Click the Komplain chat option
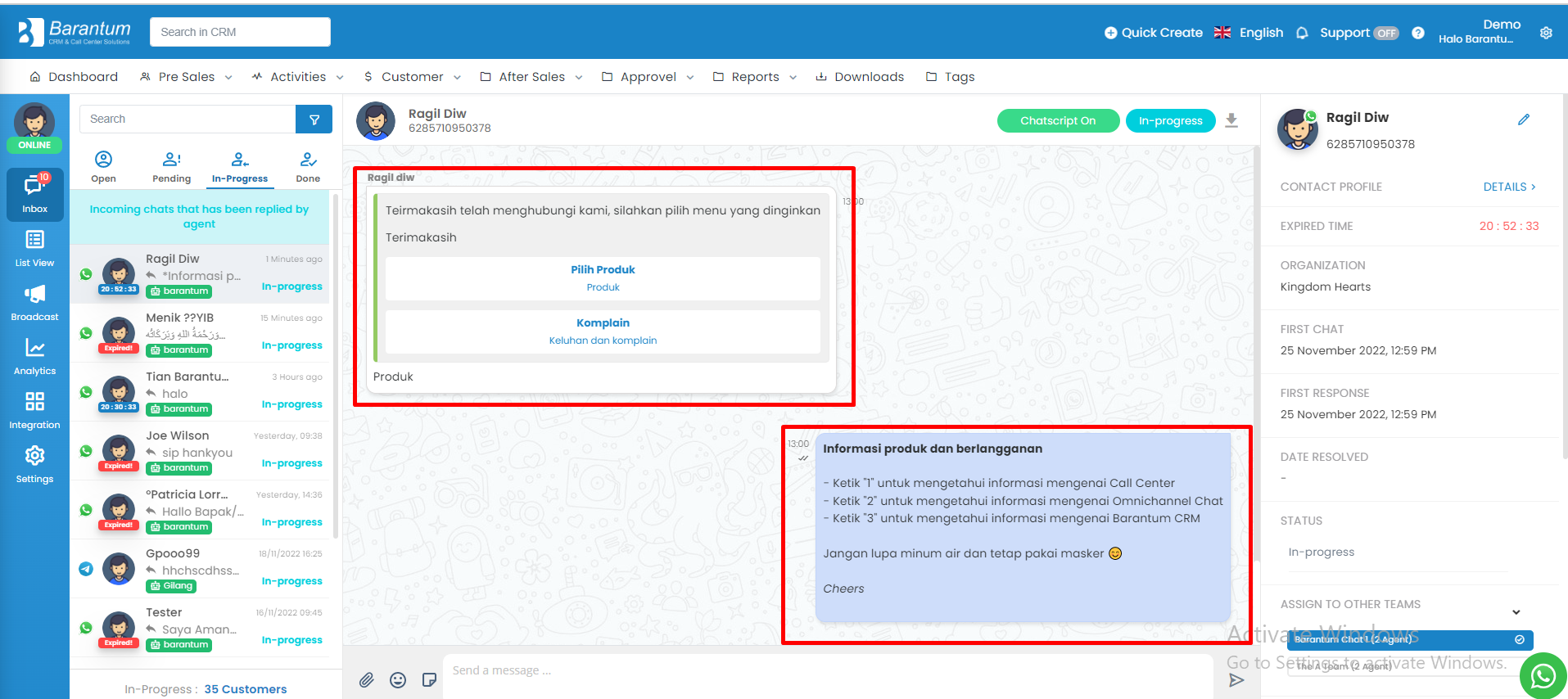The height and width of the screenshot is (699, 1568). click(603, 331)
